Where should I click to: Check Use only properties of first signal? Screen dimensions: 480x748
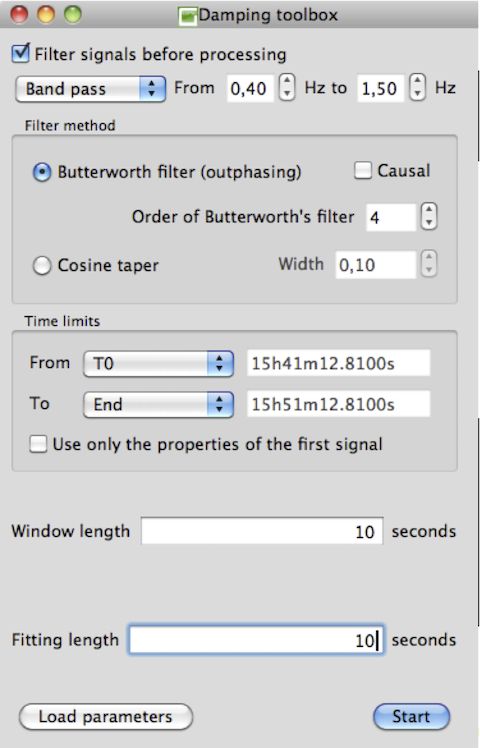coord(38,444)
